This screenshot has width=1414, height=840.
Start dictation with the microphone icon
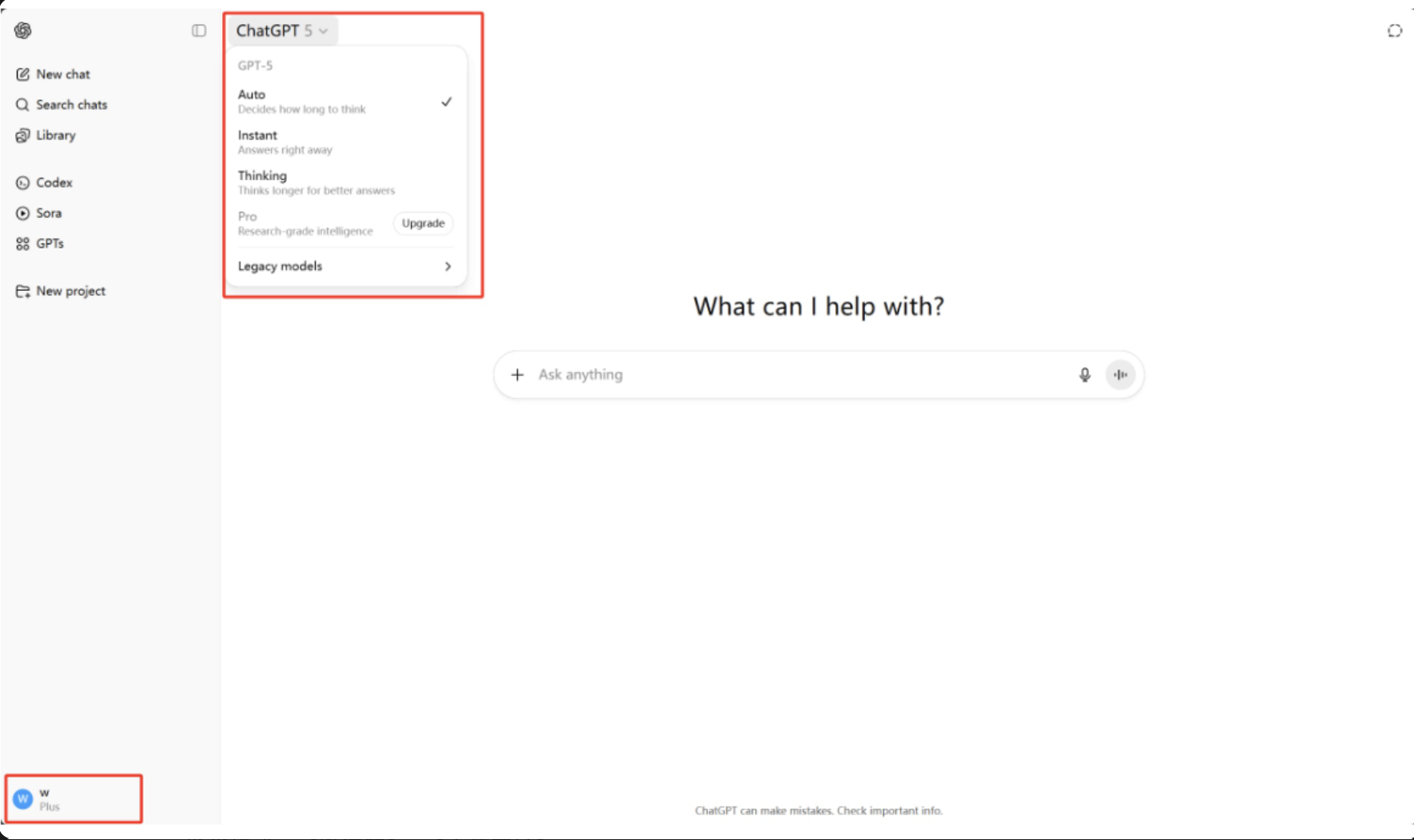click(x=1085, y=374)
